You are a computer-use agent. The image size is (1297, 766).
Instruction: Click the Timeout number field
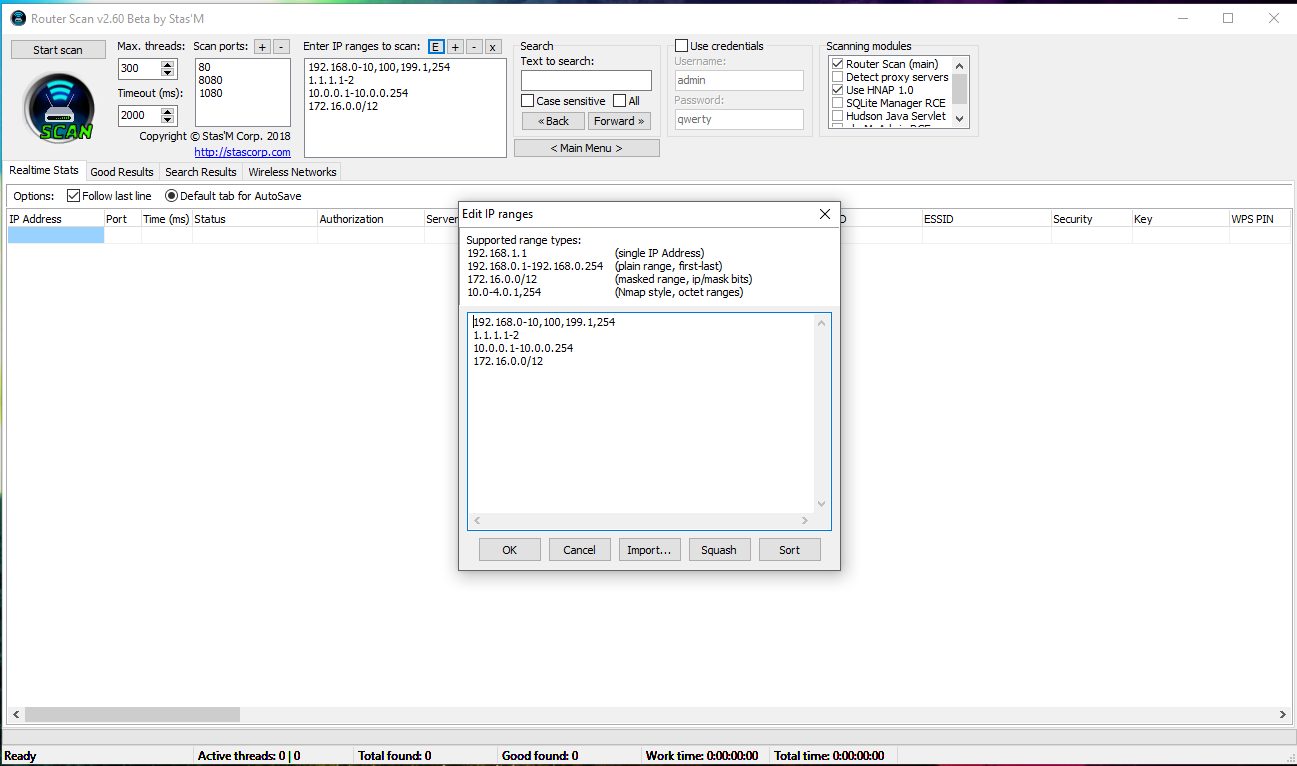click(x=138, y=115)
